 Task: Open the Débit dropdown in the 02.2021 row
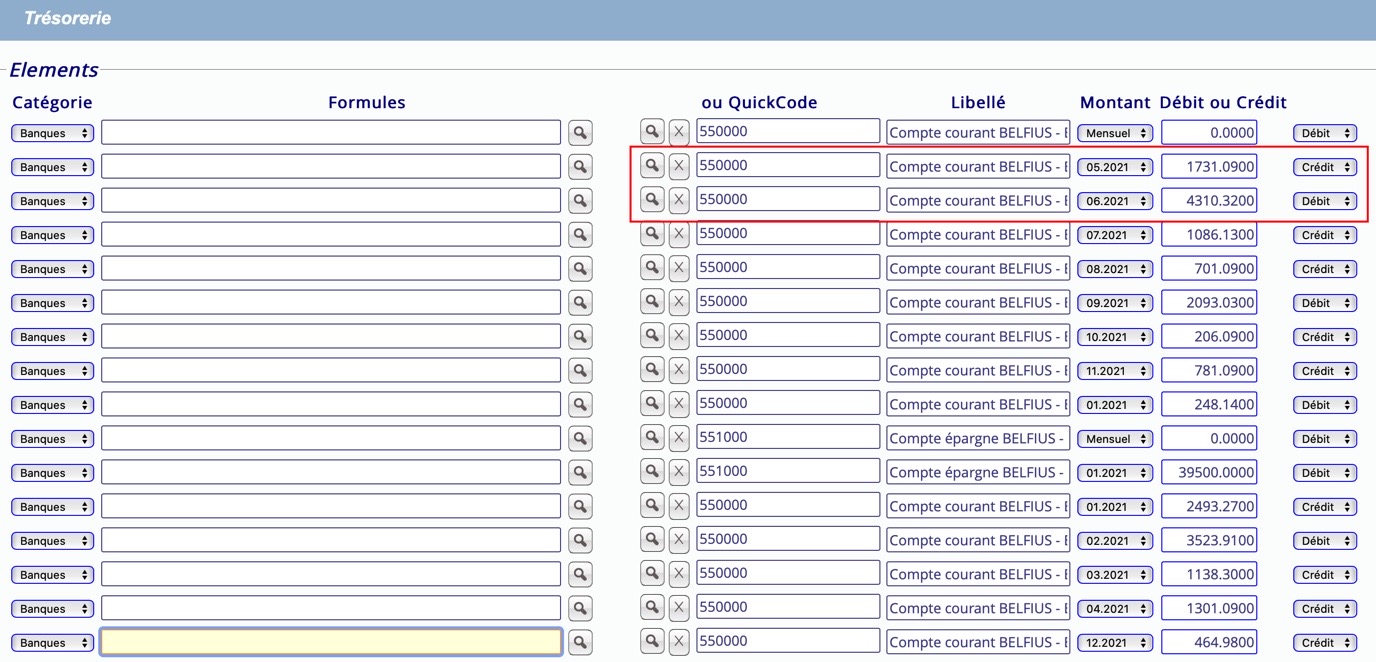tap(1325, 541)
